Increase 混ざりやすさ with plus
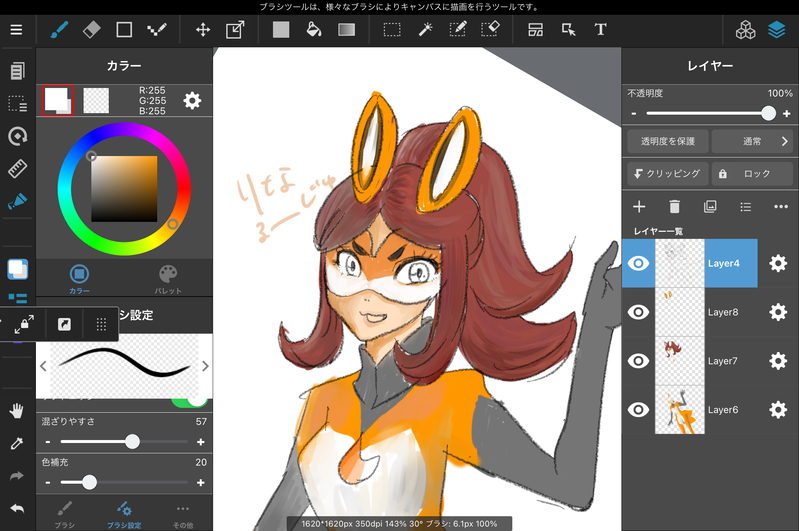The width and height of the screenshot is (799, 531). point(201,442)
